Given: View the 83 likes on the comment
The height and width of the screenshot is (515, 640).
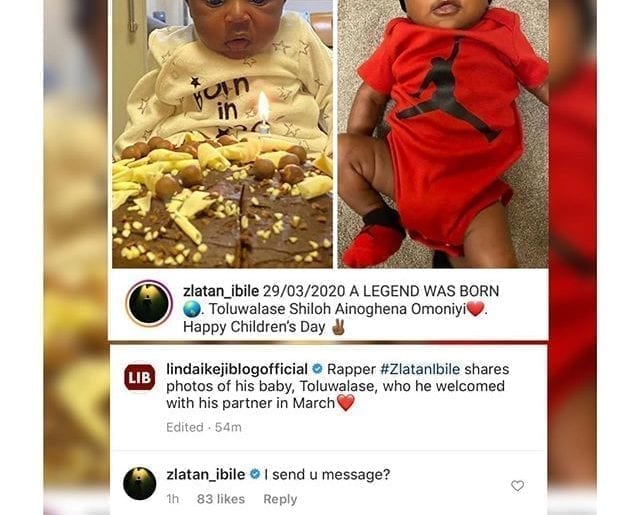Looking at the screenshot, I should 221,499.
